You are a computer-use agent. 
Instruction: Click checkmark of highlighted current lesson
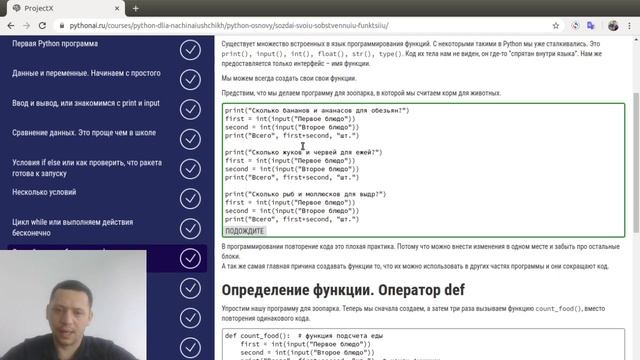(190, 258)
